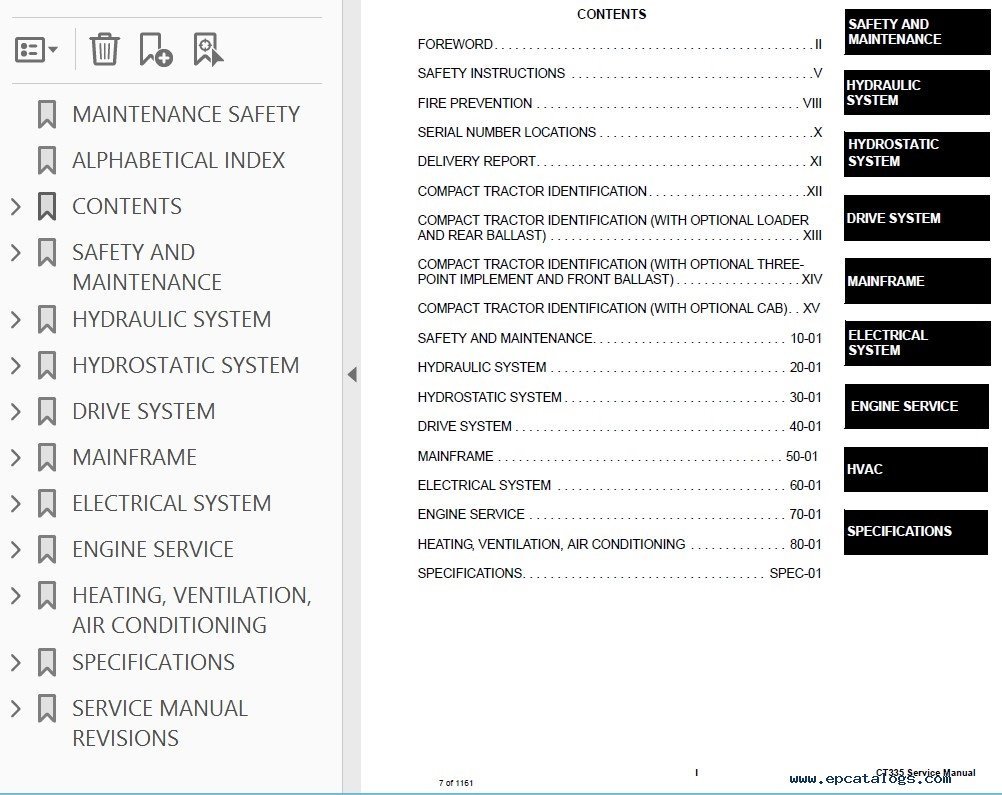Viewport: 1002px width, 795px height.
Task: Delete the selected bookmark with trash icon
Action: pos(104,49)
